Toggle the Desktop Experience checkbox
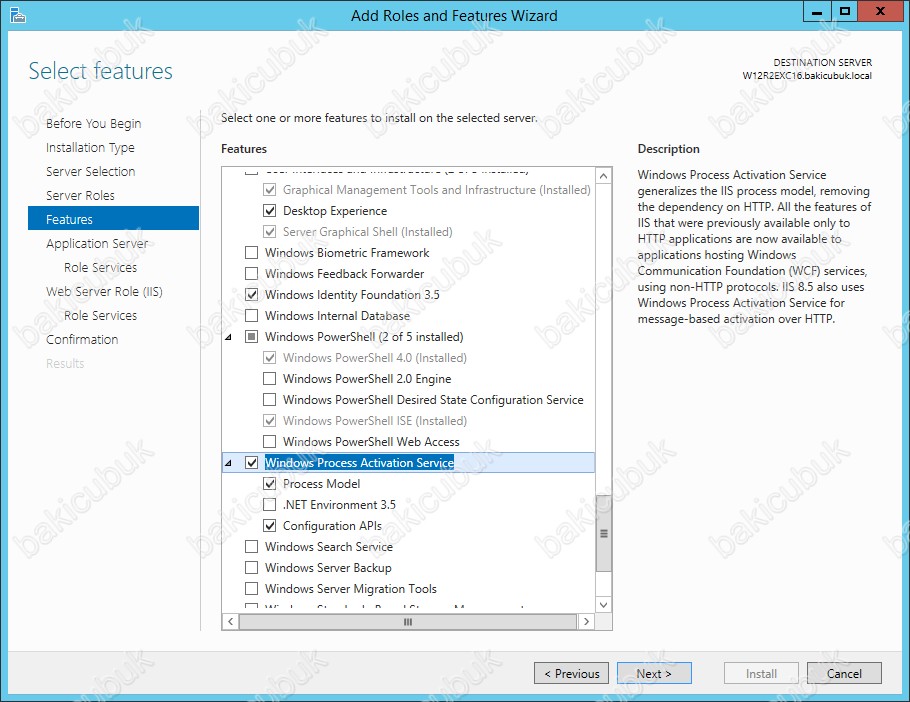Image resolution: width=910 pixels, height=702 pixels. coord(269,211)
